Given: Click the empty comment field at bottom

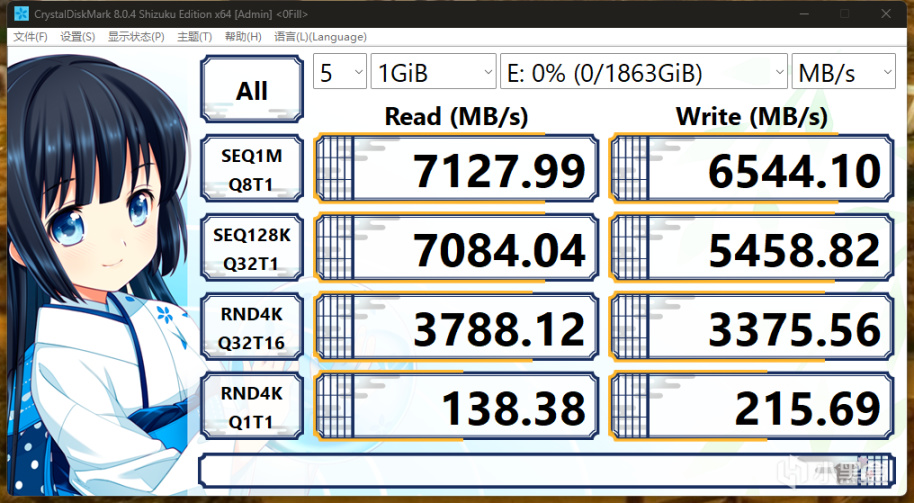Looking at the screenshot, I should 547,471.
